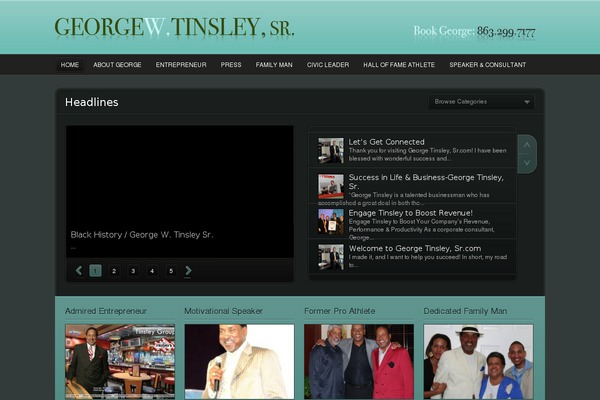Go to slide page 2
The height and width of the screenshot is (400, 600).
click(x=114, y=271)
